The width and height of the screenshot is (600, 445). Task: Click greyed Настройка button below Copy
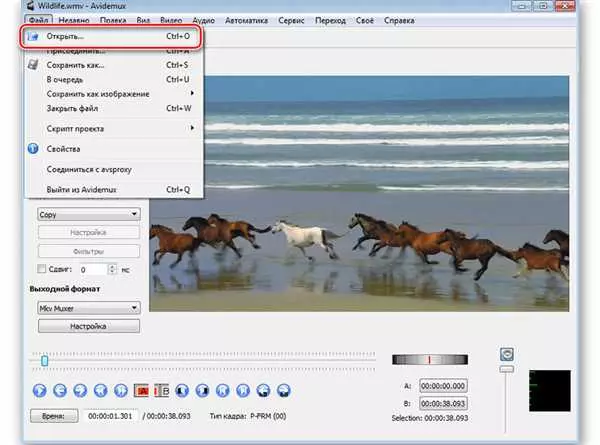point(89,233)
